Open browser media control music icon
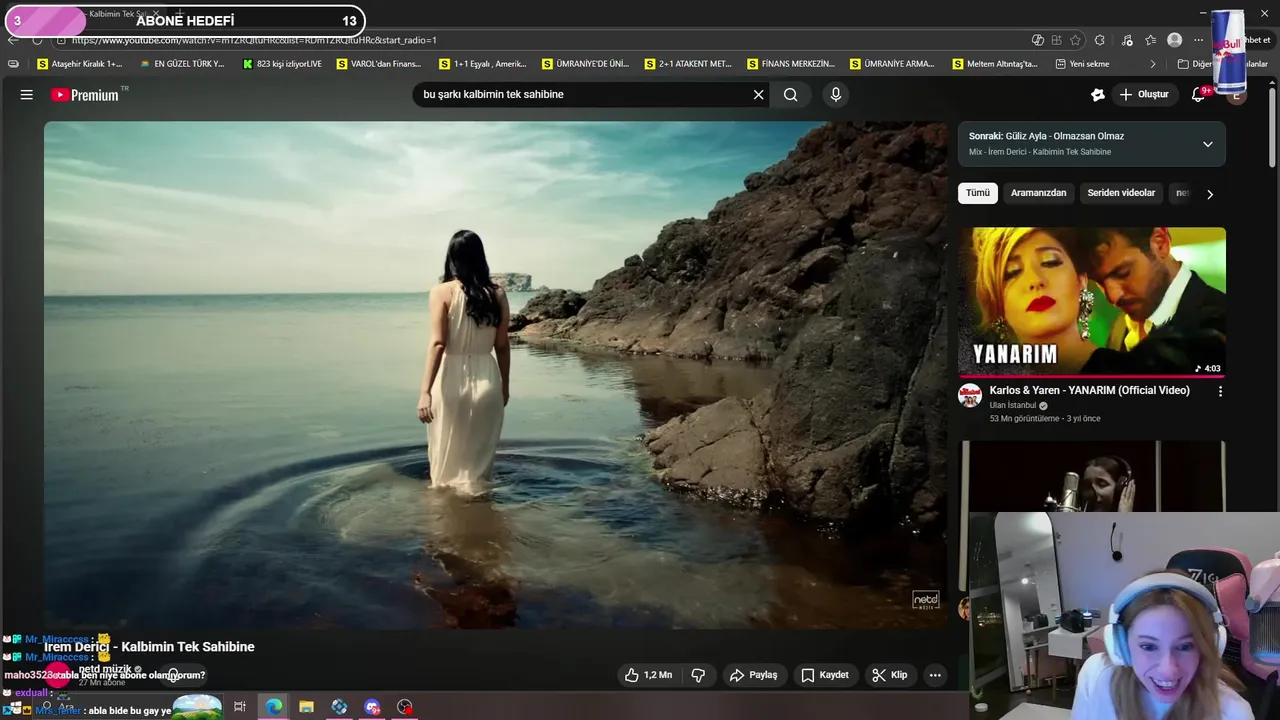1280x720 pixels. tap(1127, 40)
